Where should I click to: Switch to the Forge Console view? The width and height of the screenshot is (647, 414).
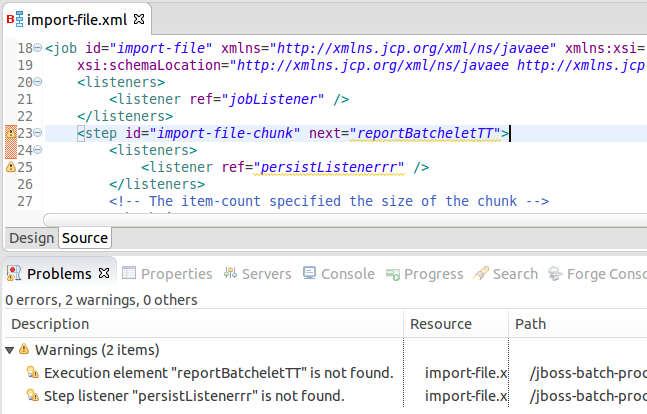pos(605,274)
